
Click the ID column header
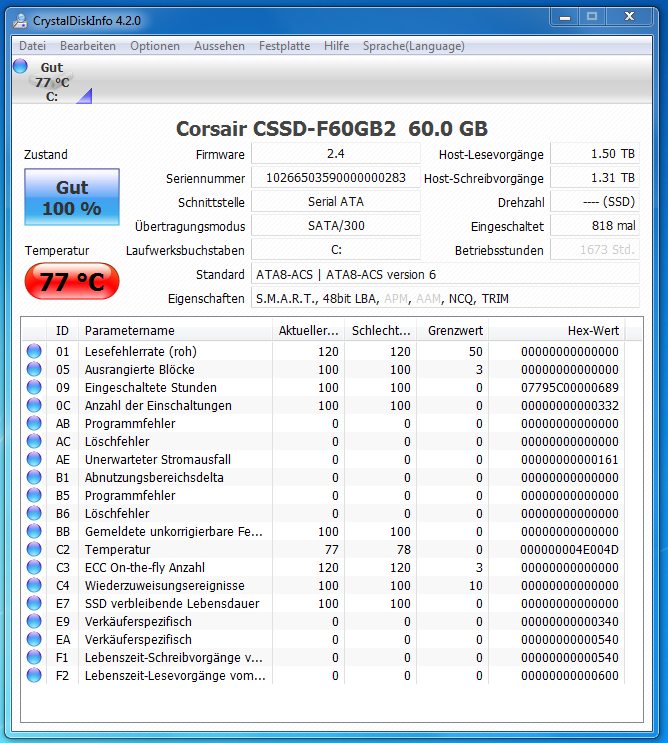click(x=63, y=330)
